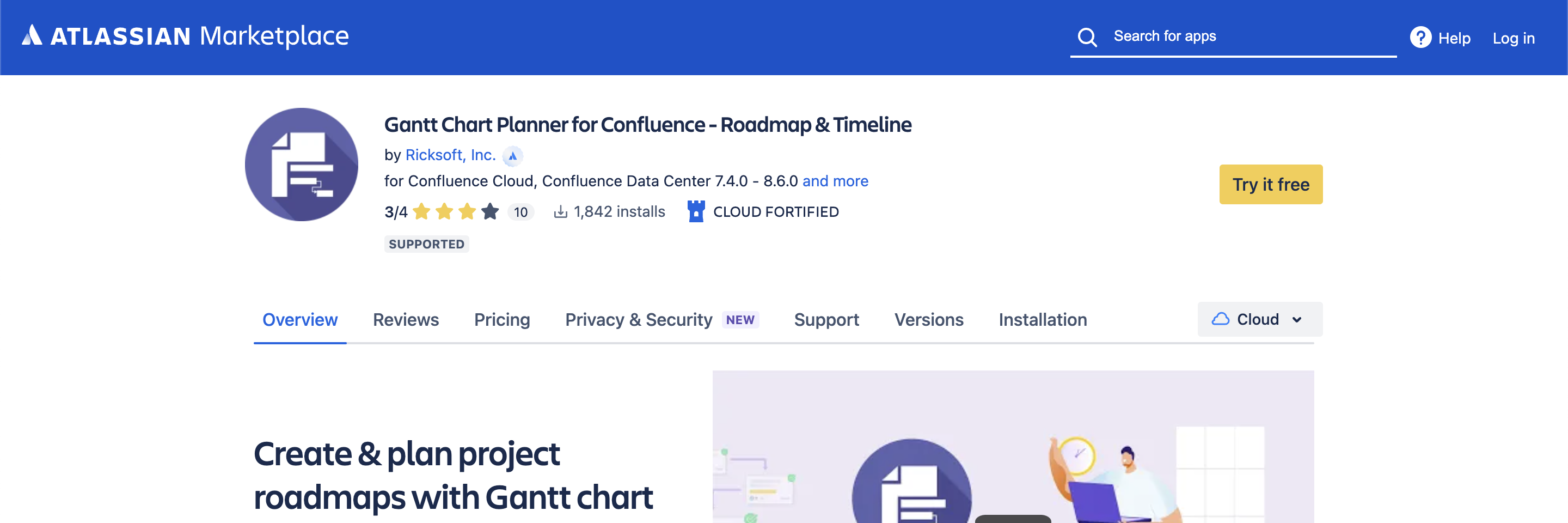Screen dimensions: 1568x523
Task: Click the app title heading text
Action: pos(648,125)
